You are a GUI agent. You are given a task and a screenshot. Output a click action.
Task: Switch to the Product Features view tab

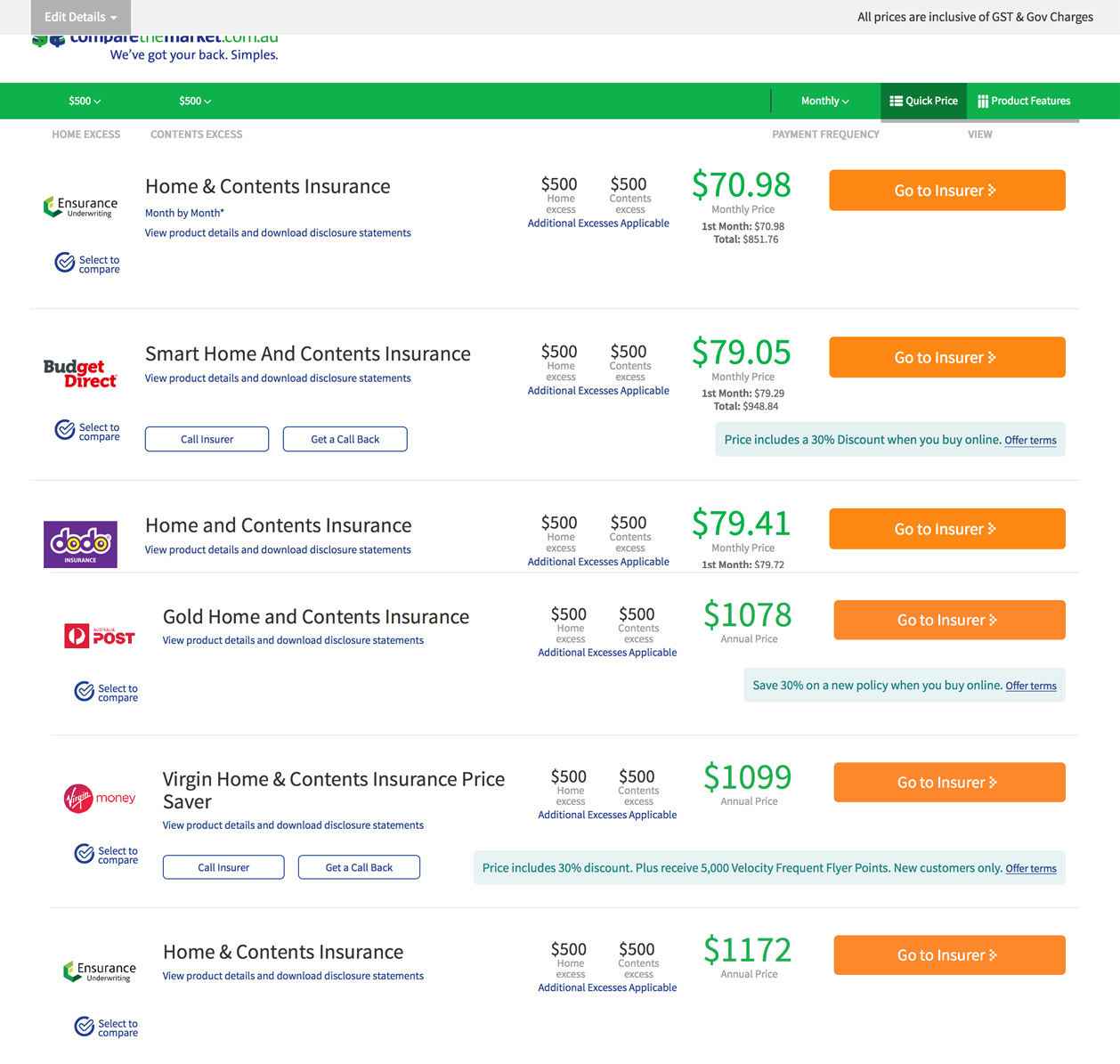pos(1024,101)
